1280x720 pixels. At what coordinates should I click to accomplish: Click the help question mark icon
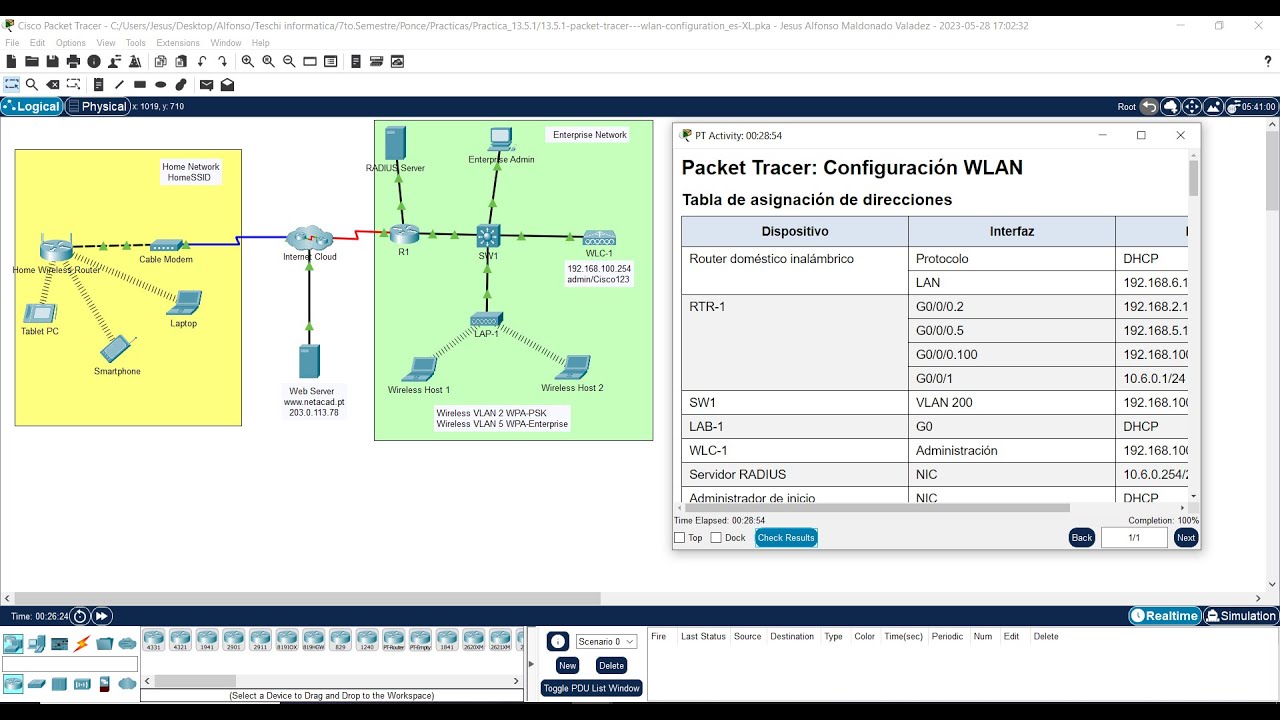click(x=1268, y=61)
